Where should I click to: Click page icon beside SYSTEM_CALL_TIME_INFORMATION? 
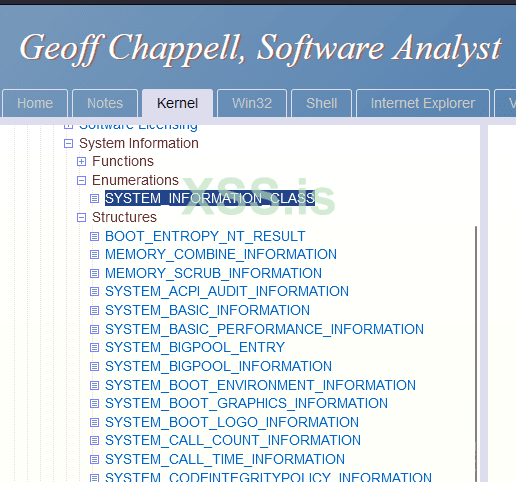(94, 460)
